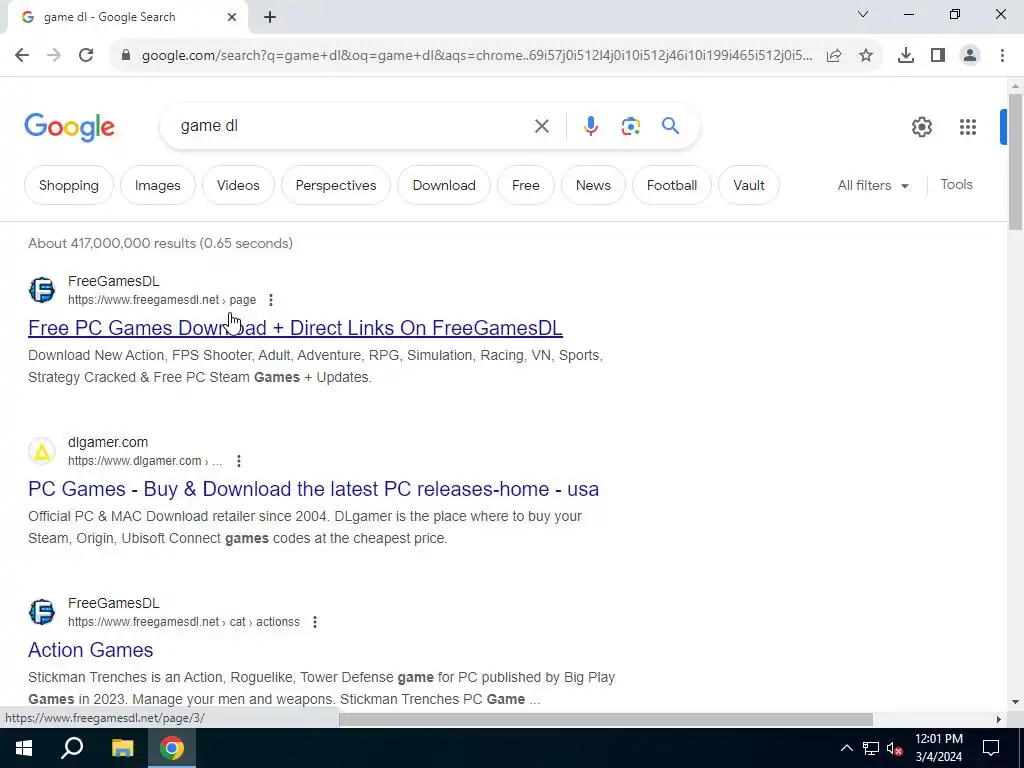Screen dimensions: 1024x768
Task: Open the taskbar clock and date
Action: tap(938, 748)
